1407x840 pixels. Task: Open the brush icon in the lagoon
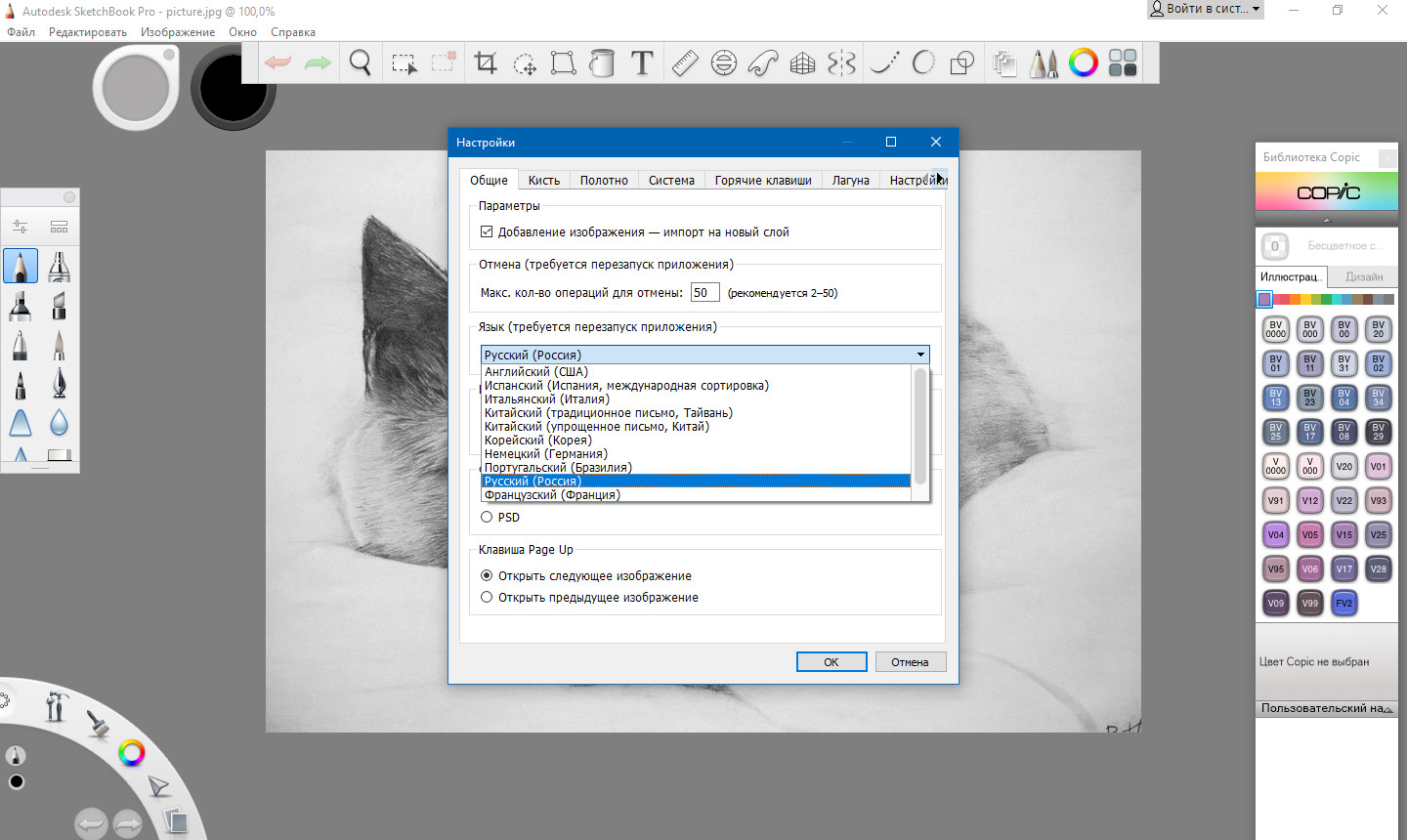98,723
